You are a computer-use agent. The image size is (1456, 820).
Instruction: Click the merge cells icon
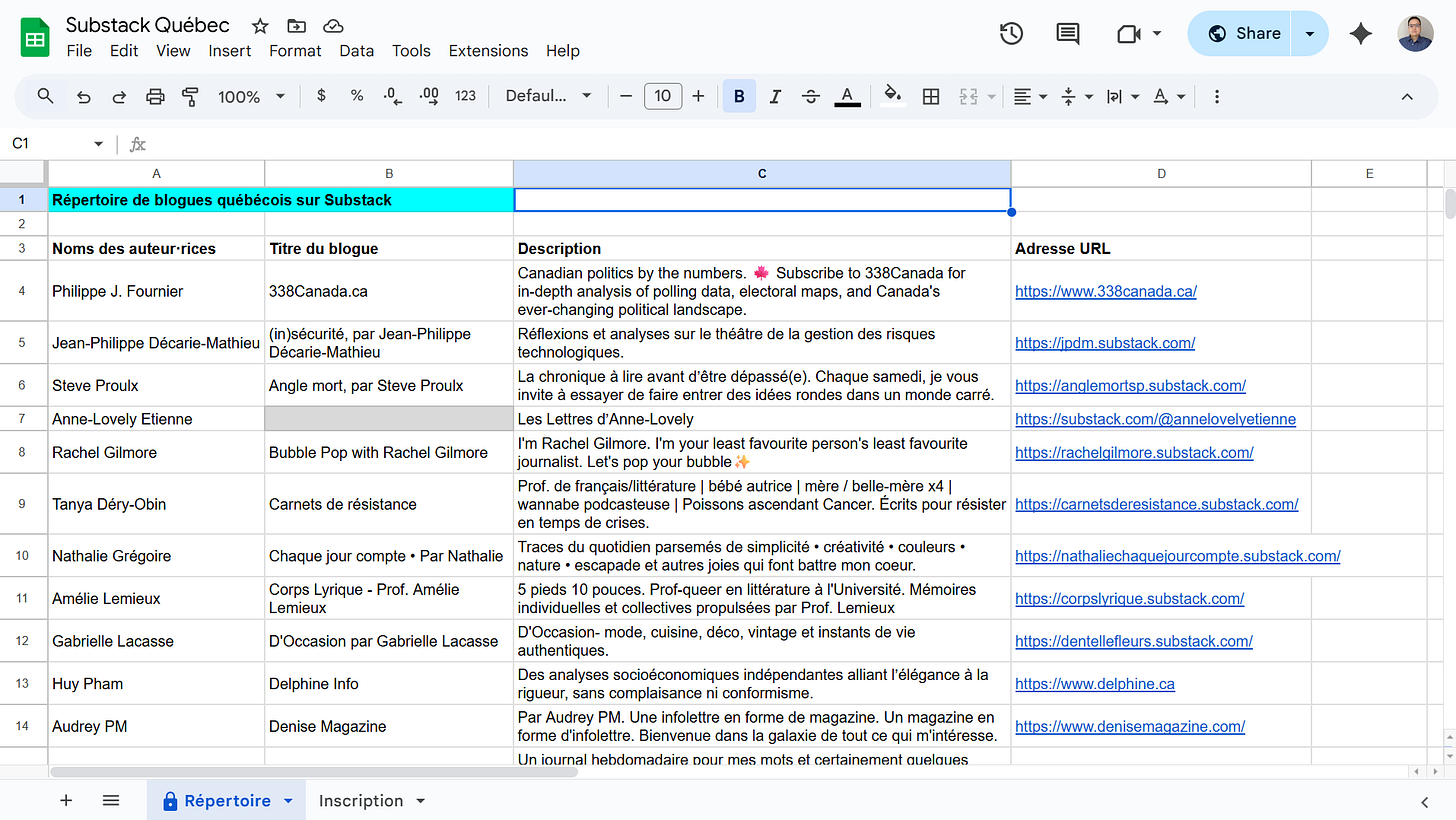point(968,96)
